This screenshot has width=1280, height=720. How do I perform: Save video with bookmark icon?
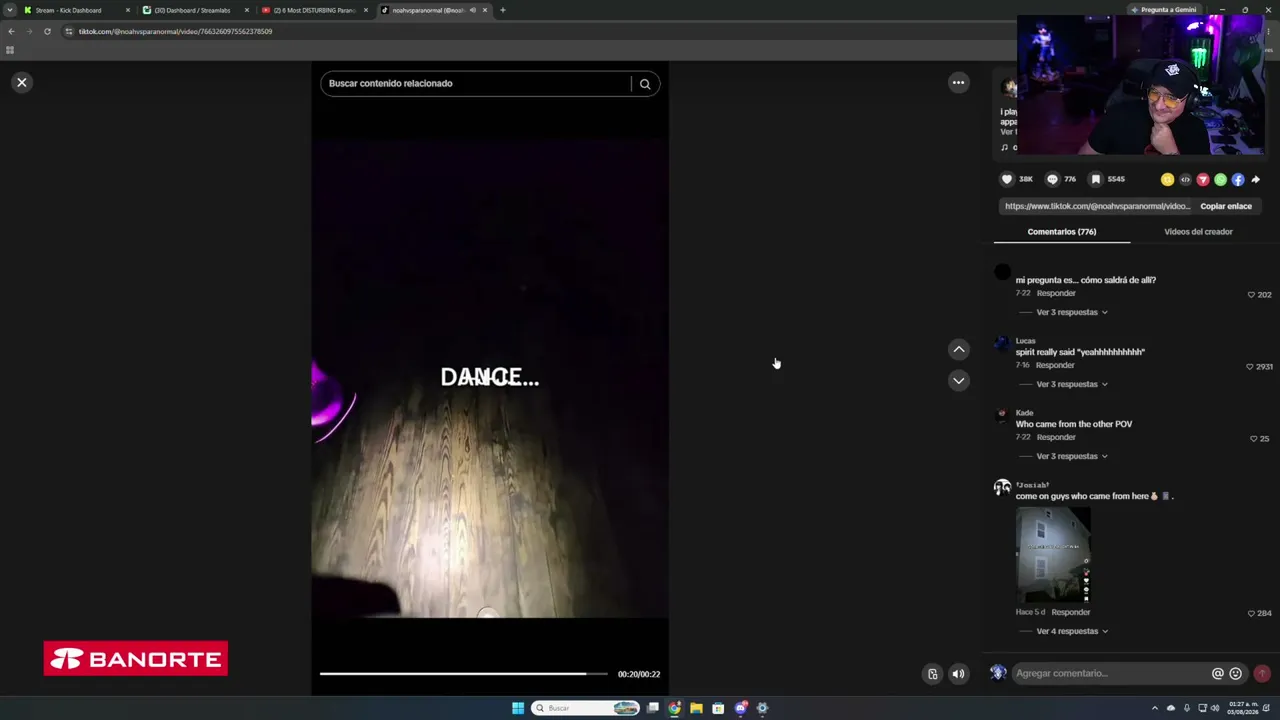pos(1096,179)
